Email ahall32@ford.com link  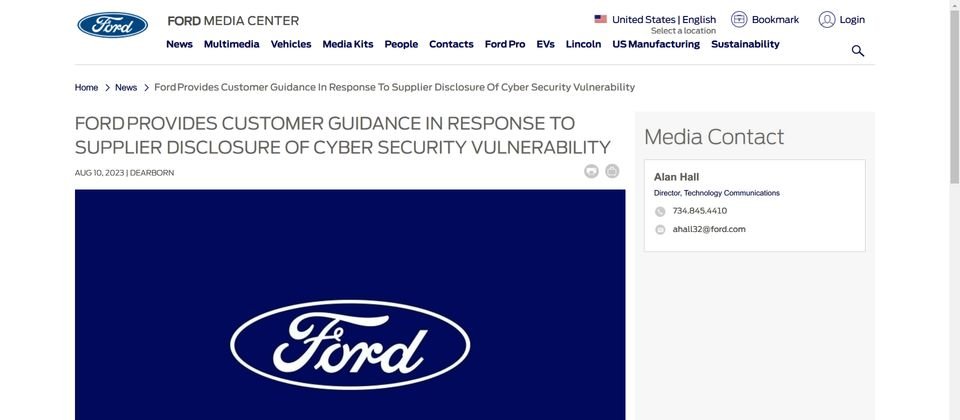[709, 230]
